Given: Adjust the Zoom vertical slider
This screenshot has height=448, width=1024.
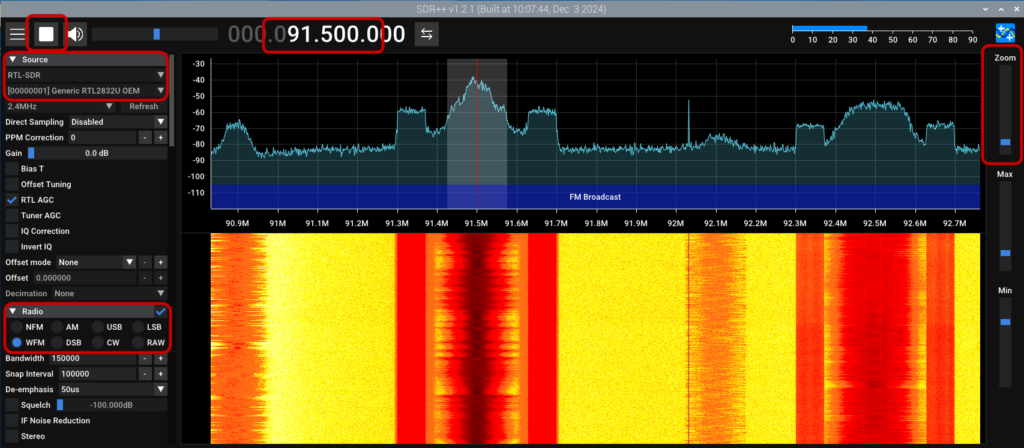Looking at the screenshot, I should [1004, 143].
